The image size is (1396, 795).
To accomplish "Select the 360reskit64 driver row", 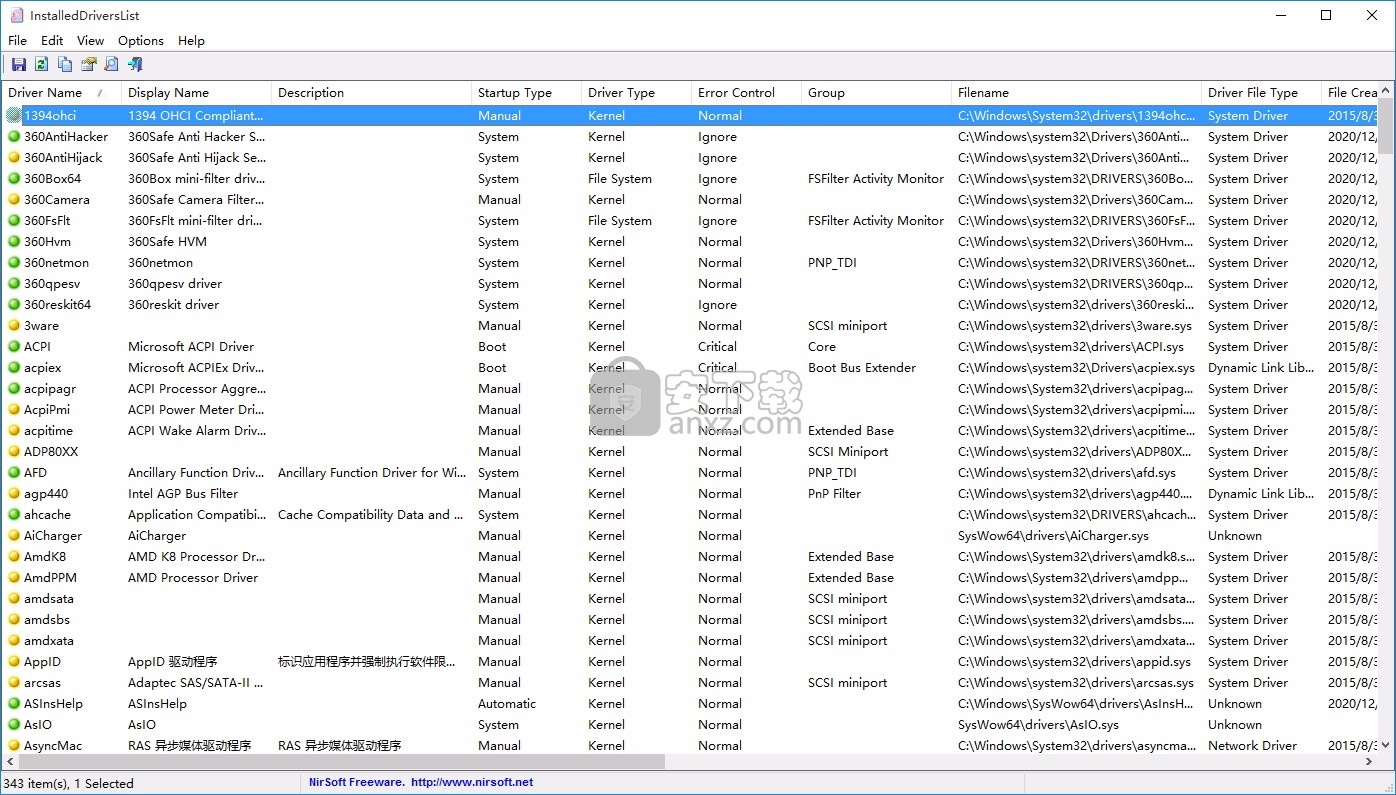I will (690, 305).
